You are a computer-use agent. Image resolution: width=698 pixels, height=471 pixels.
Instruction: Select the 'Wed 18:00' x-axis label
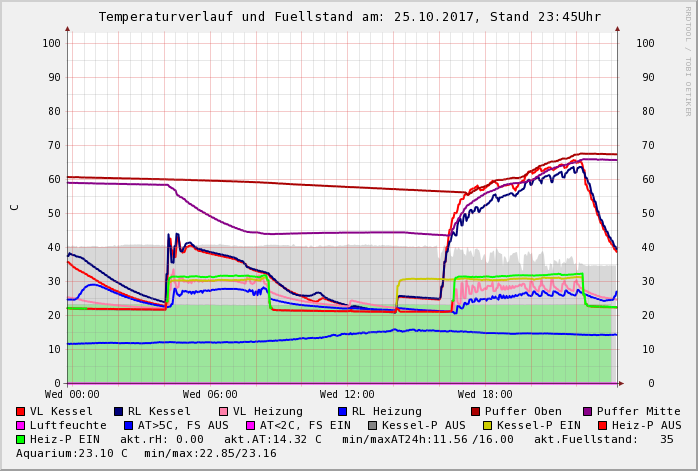485,395
